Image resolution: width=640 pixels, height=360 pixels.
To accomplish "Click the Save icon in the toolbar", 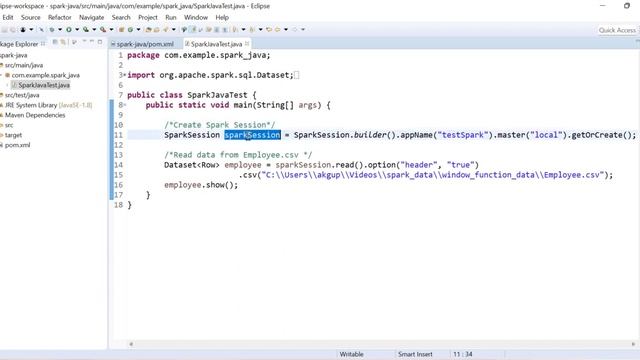I will (5, 30).
